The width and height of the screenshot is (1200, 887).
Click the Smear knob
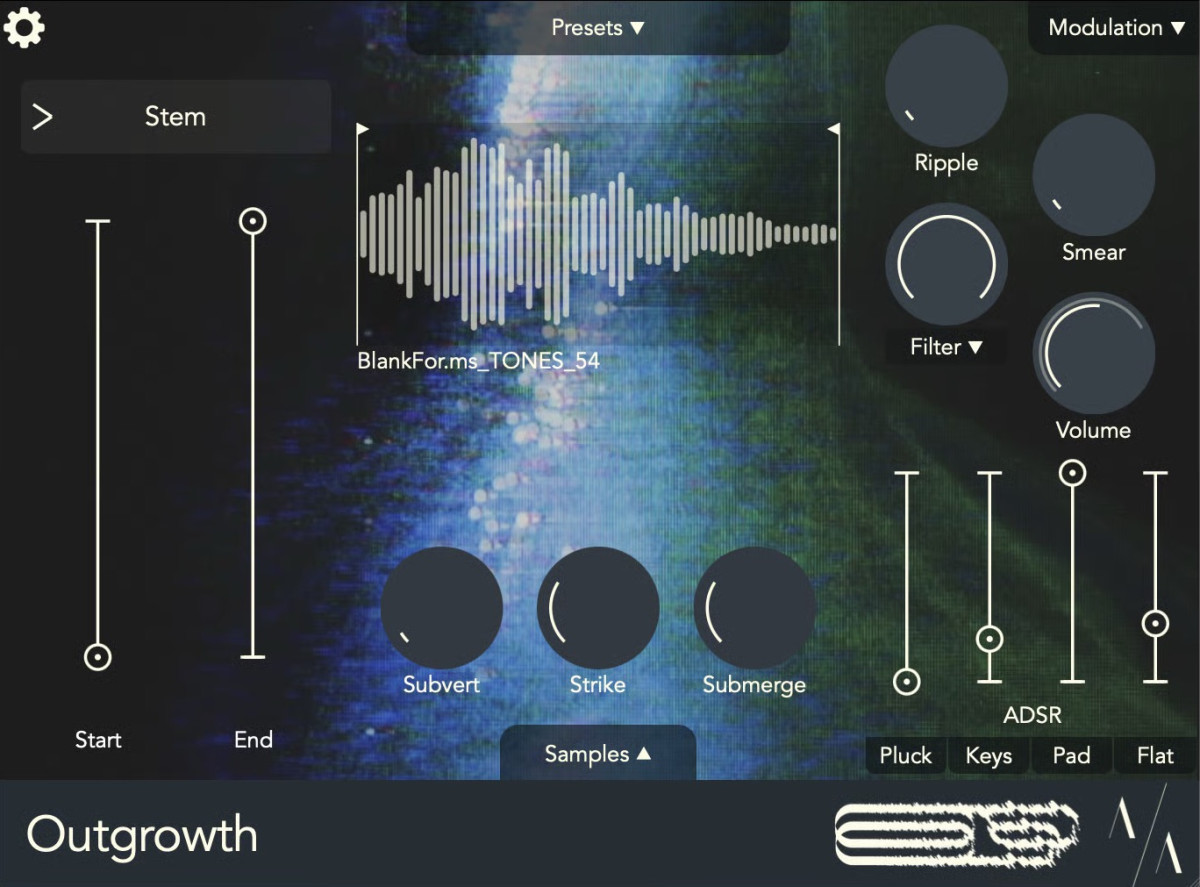(x=1093, y=175)
